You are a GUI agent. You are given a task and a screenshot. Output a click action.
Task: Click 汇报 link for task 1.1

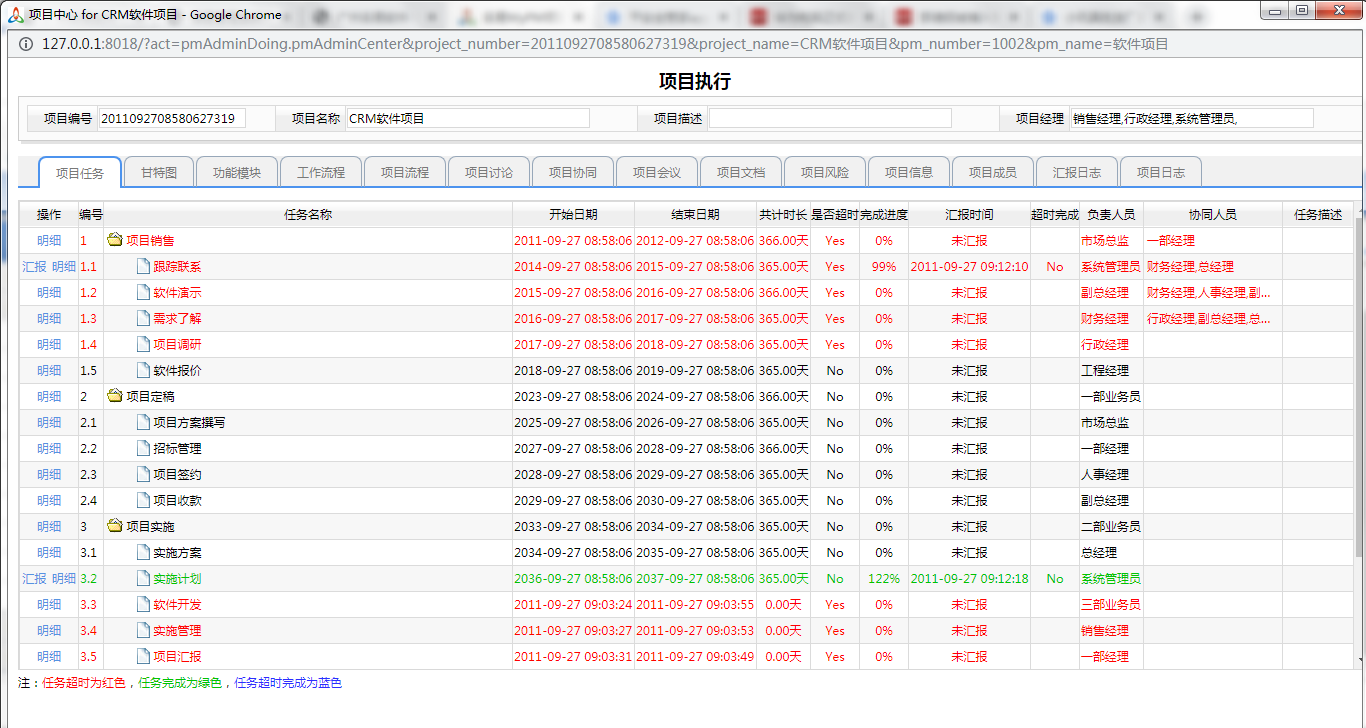(34, 267)
